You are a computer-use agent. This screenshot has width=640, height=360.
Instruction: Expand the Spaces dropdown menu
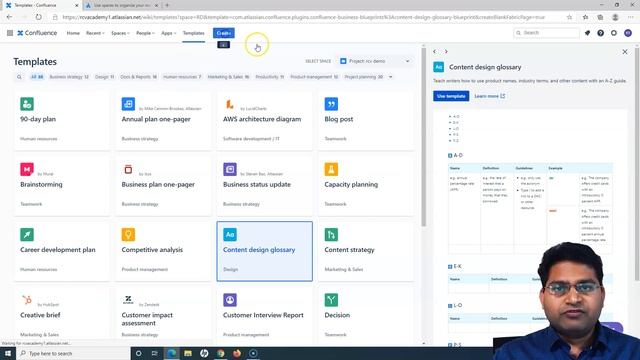(120, 33)
